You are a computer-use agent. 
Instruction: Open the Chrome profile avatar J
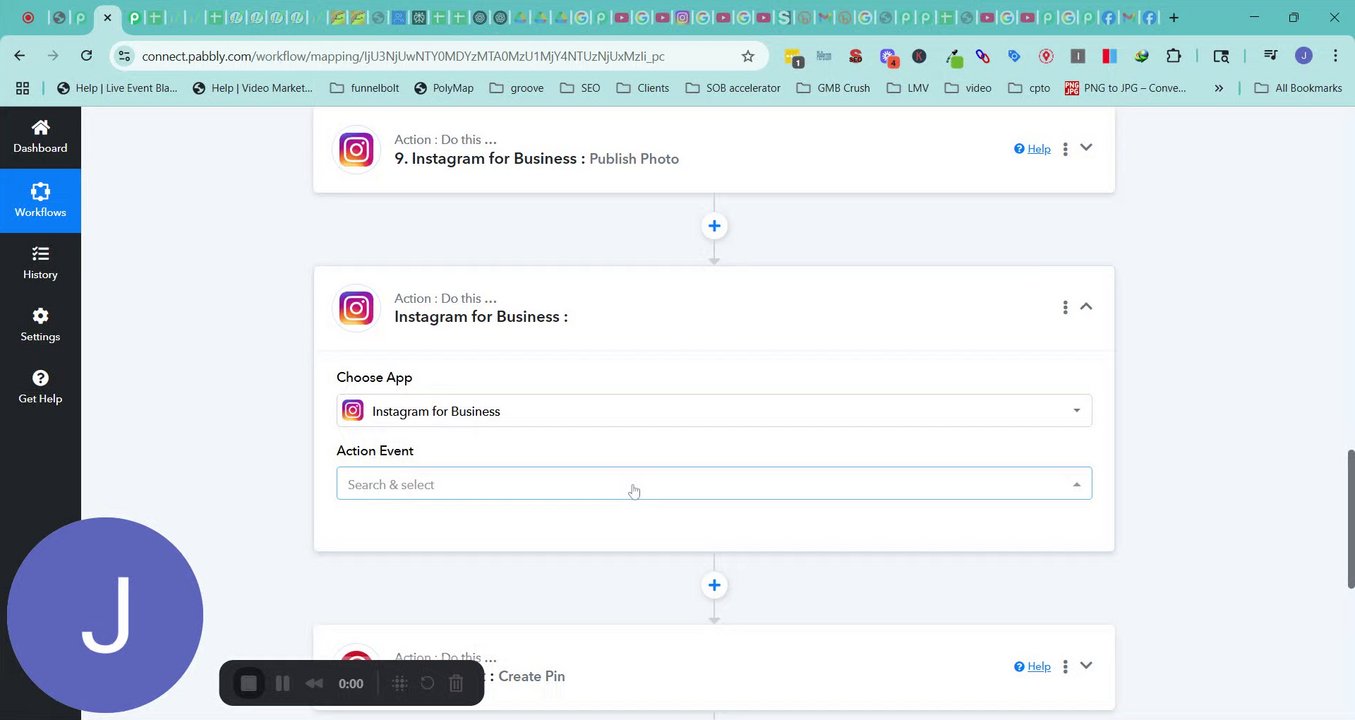[1303, 56]
